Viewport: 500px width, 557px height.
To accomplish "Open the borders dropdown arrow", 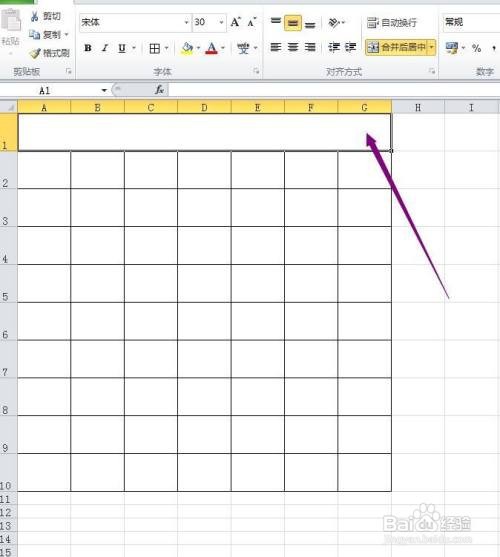I will click(166, 48).
